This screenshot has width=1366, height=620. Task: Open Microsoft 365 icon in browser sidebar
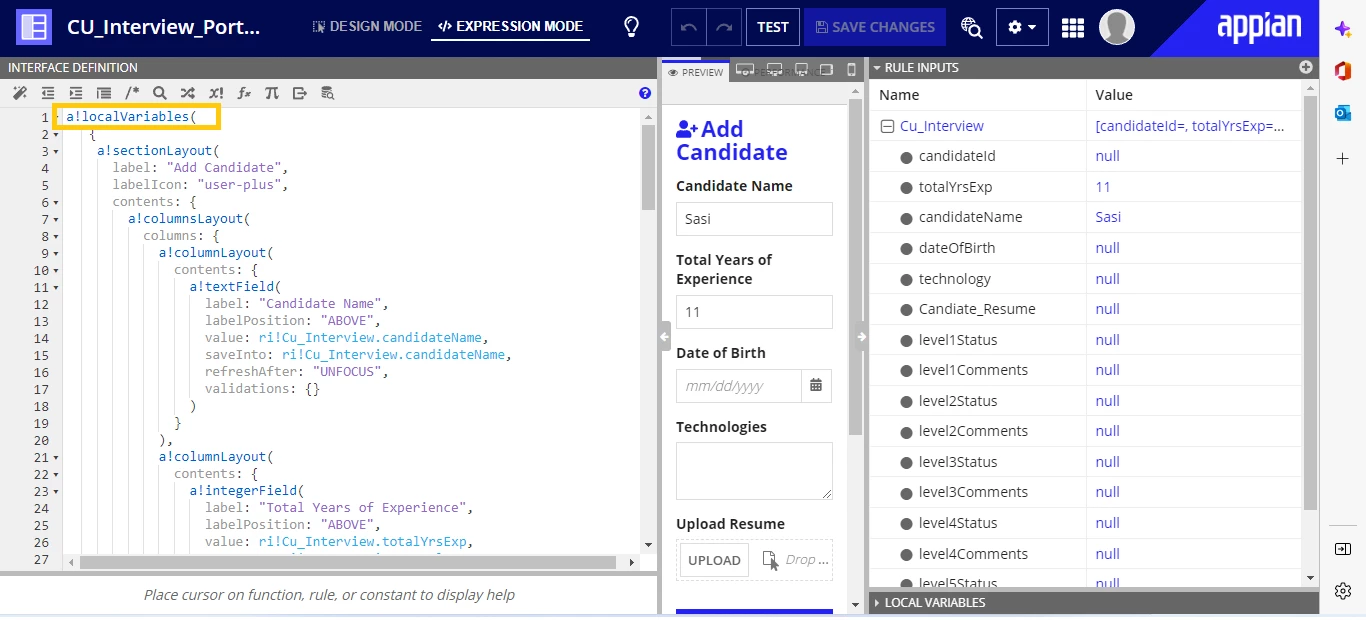pyautogui.click(x=1343, y=70)
